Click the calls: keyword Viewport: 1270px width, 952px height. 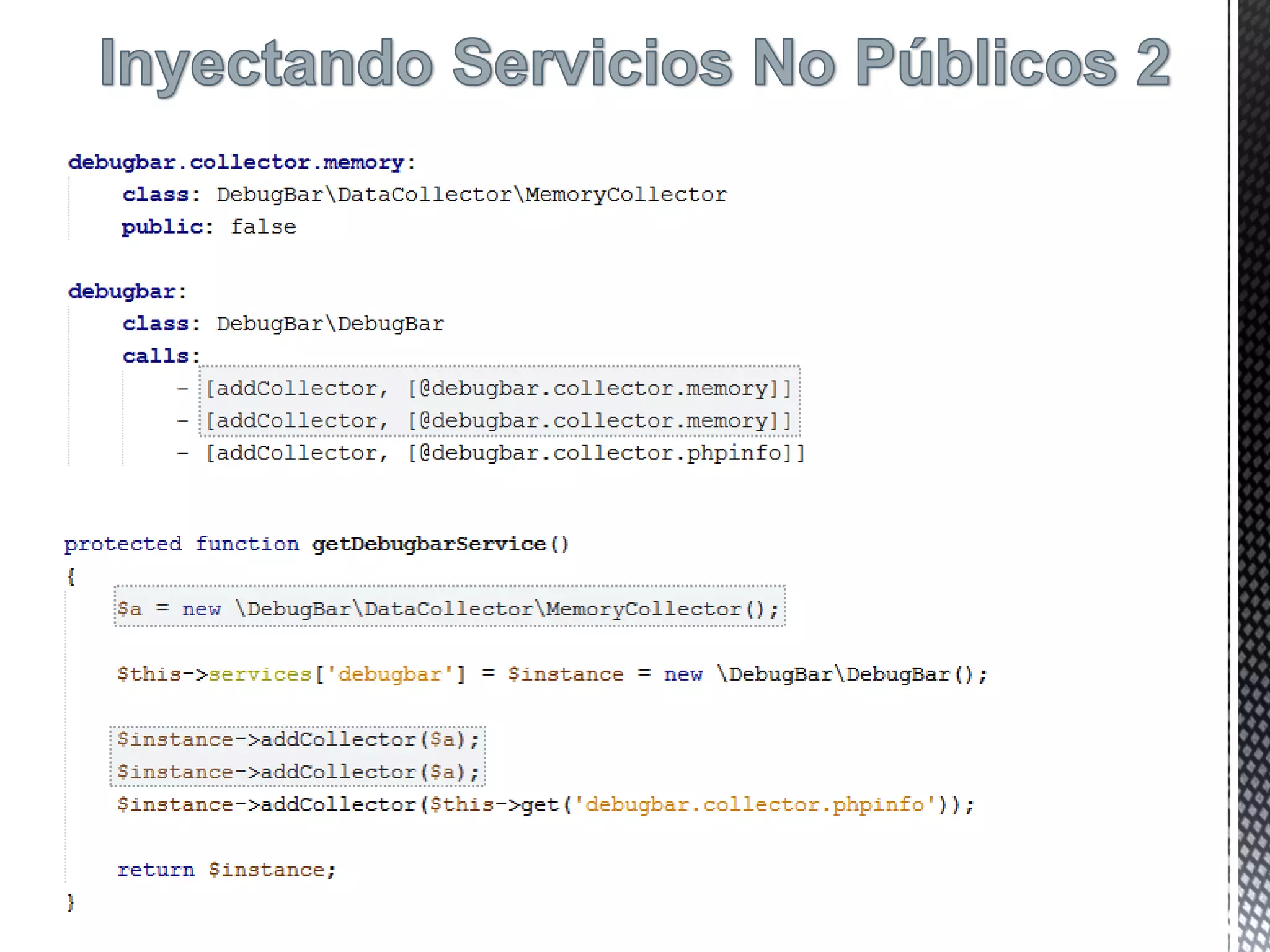(161, 356)
